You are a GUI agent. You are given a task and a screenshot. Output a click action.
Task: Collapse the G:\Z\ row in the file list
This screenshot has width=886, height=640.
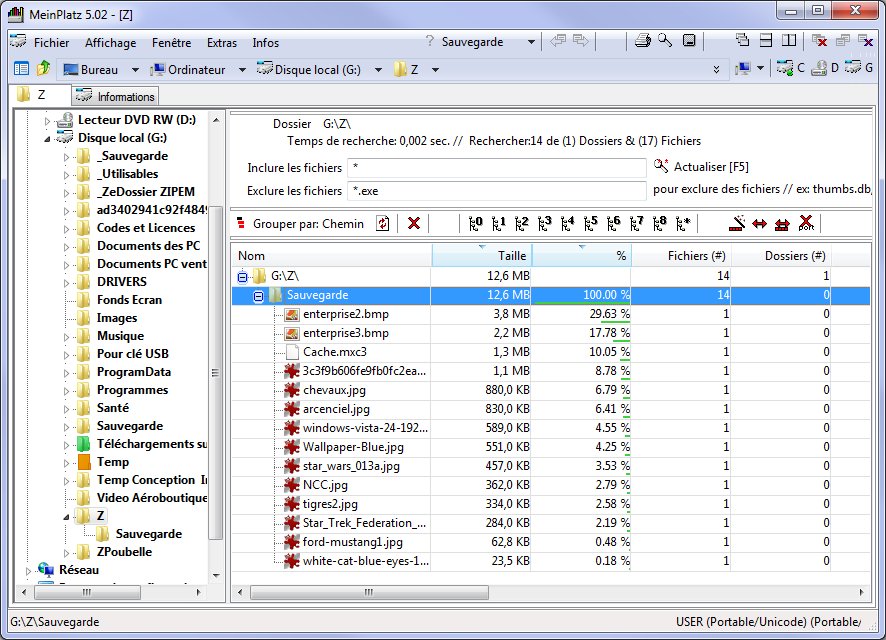tap(242, 277)
